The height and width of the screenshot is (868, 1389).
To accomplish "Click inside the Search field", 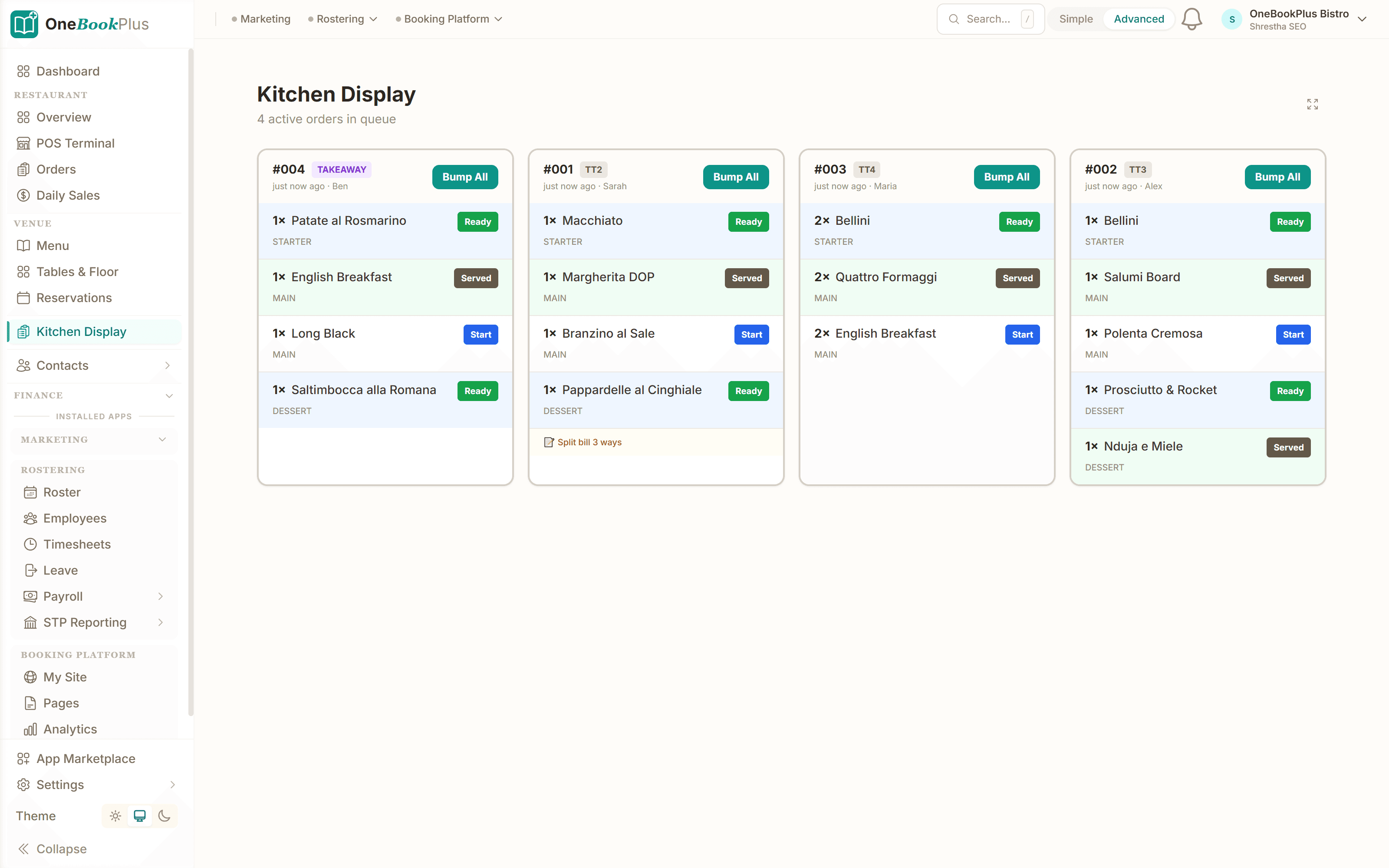I will [x=990, y=18].
